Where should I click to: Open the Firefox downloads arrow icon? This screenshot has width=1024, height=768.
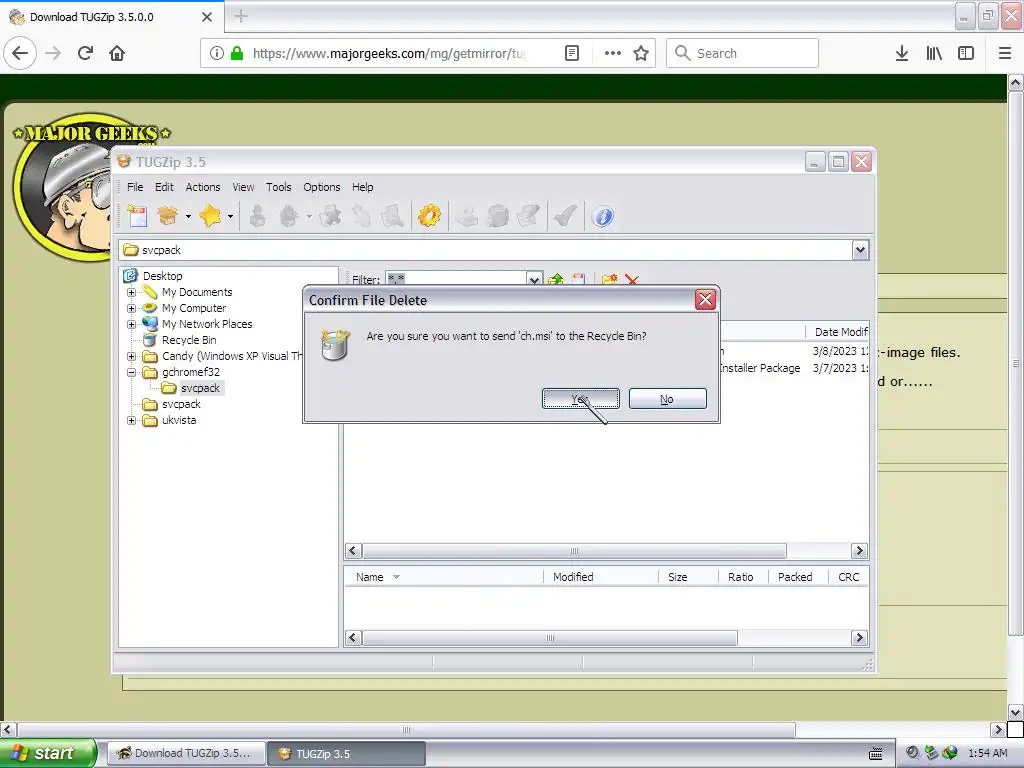point(902,54)
